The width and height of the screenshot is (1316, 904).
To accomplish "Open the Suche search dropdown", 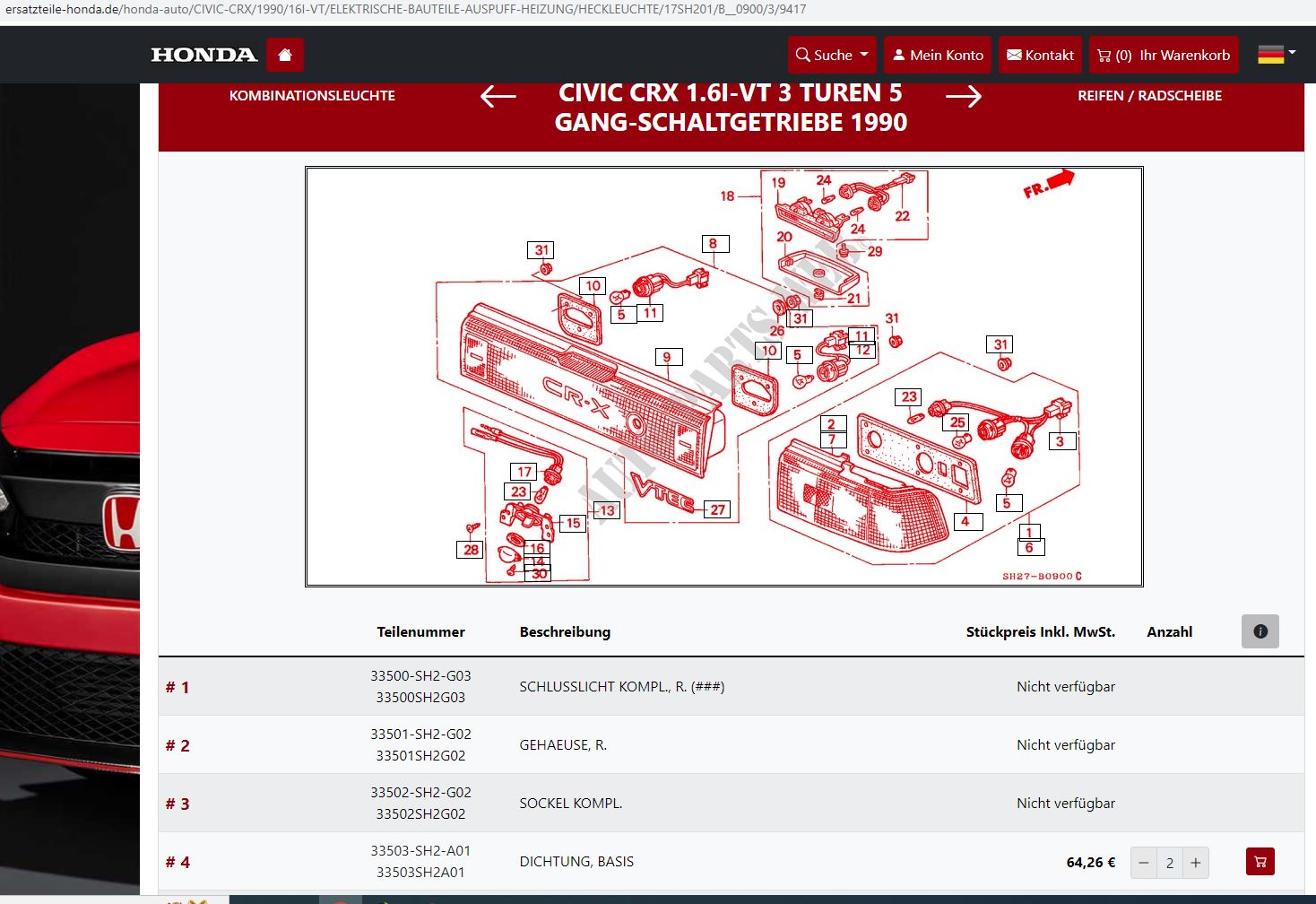I will [x=832, y=55].
